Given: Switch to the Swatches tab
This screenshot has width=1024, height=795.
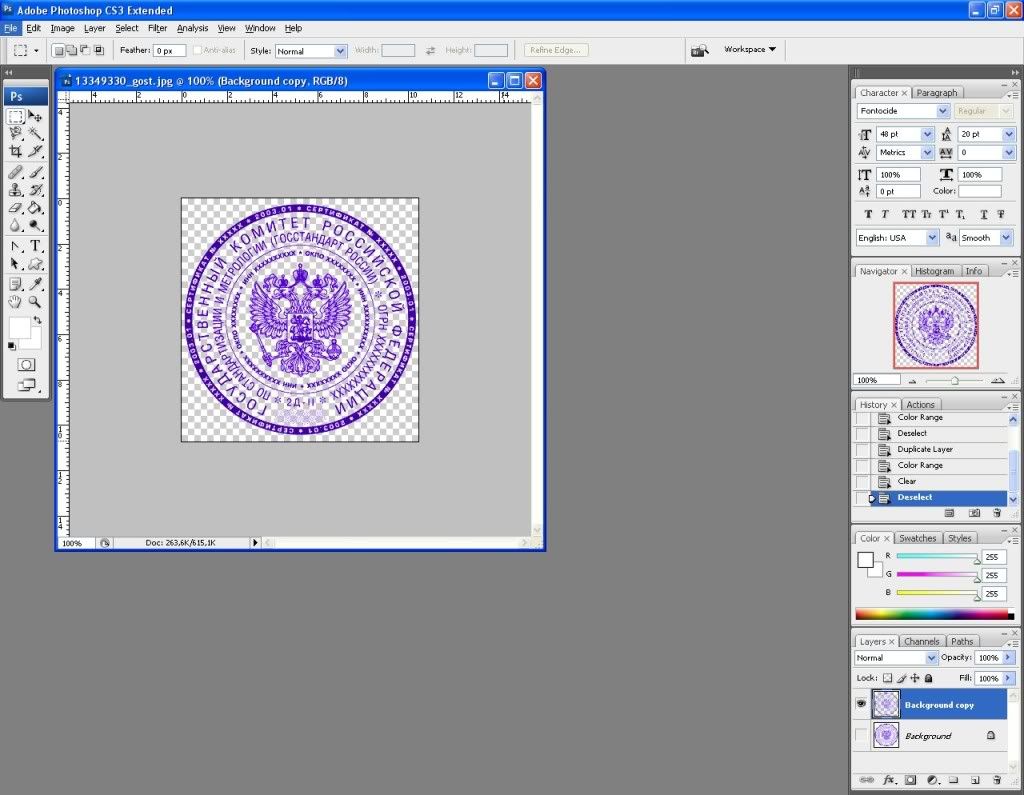Looking at the screenshot, I should click(x=918, y=538).
